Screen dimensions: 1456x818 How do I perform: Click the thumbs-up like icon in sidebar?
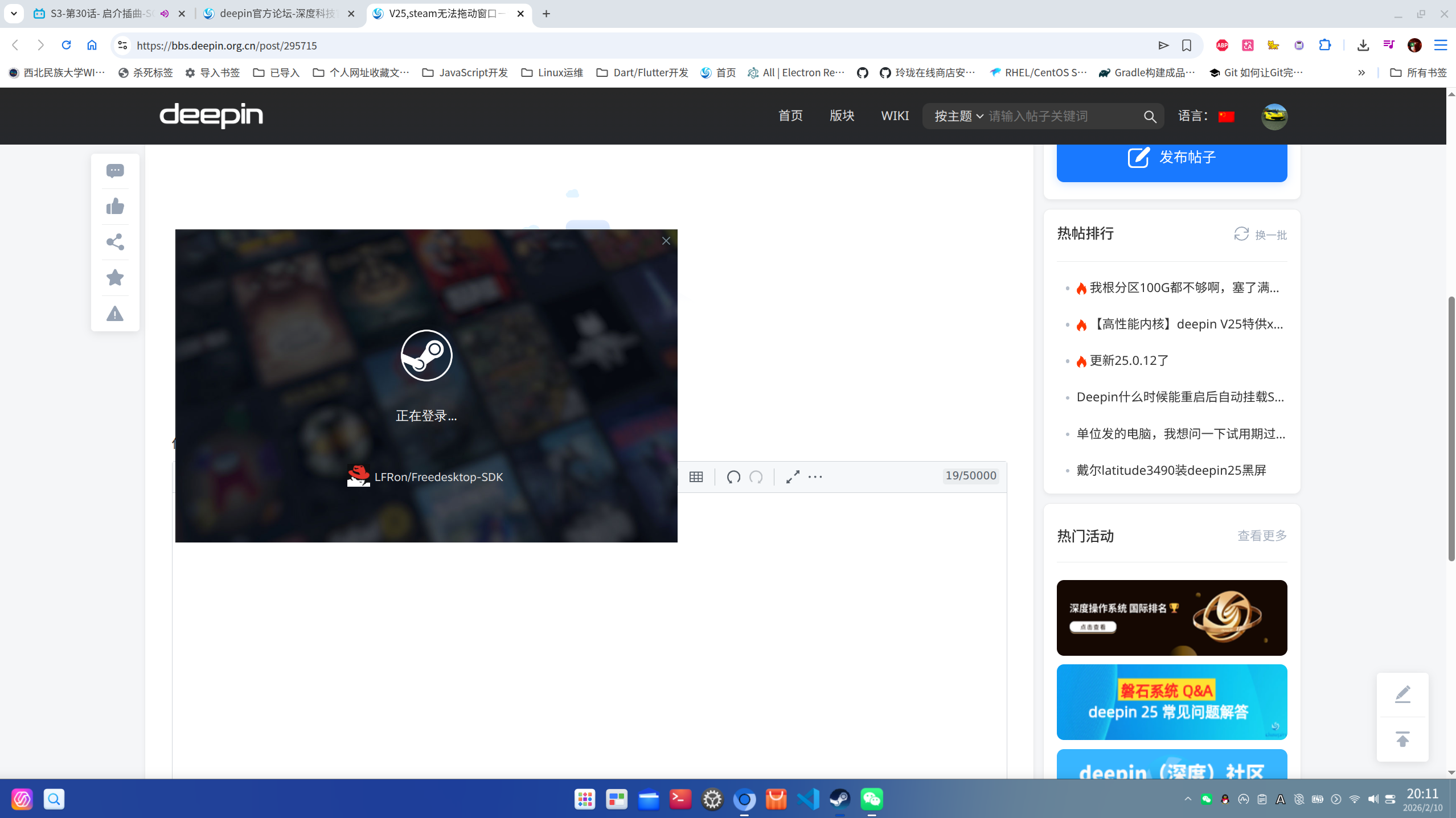coord(115,206)
